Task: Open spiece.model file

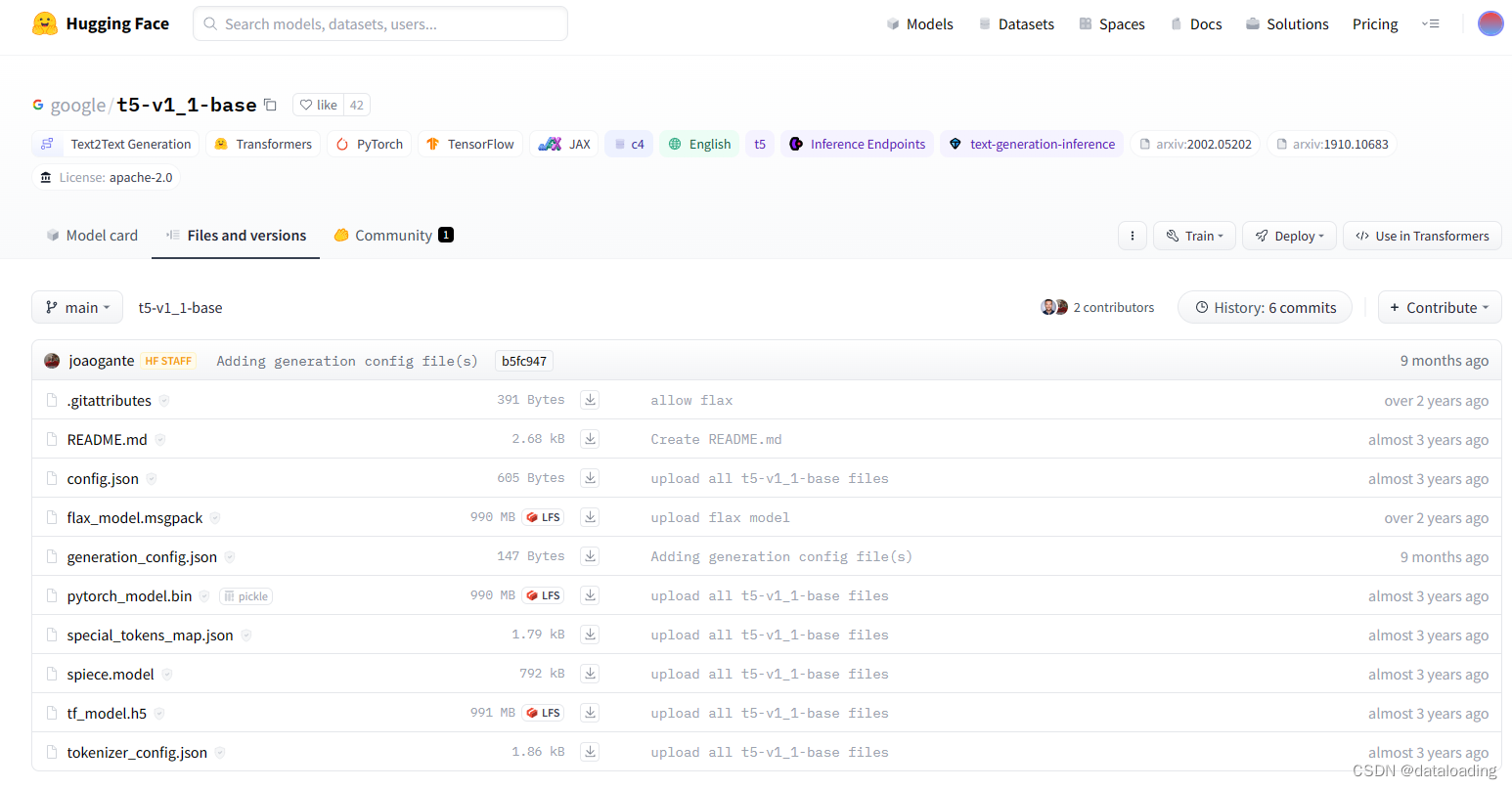Action: pyautogui.click(x=111, y=675)
